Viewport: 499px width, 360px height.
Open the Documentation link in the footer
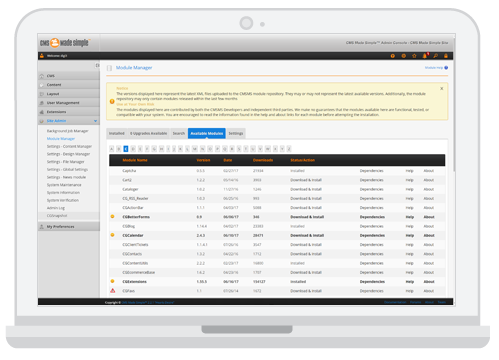[395, 302]
